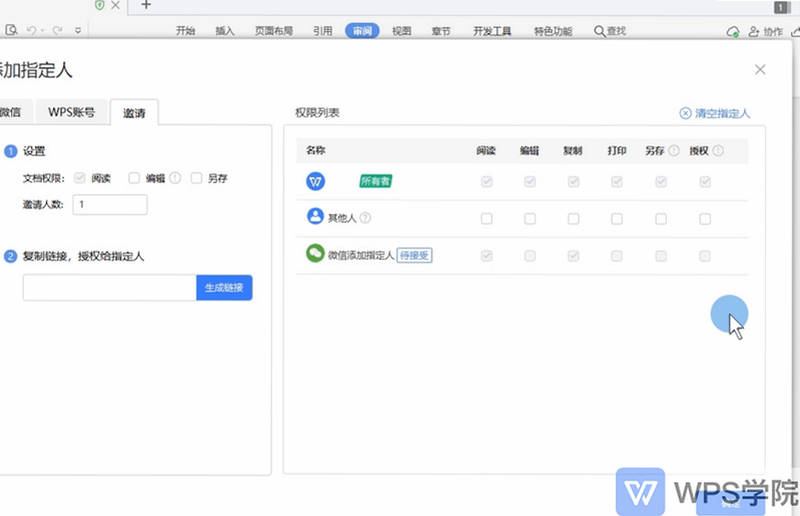This screenshot has height=516, width=800.
Task: Open the 插入 ribbon tab
Action: pyautogui.click(x=224, y=31)
